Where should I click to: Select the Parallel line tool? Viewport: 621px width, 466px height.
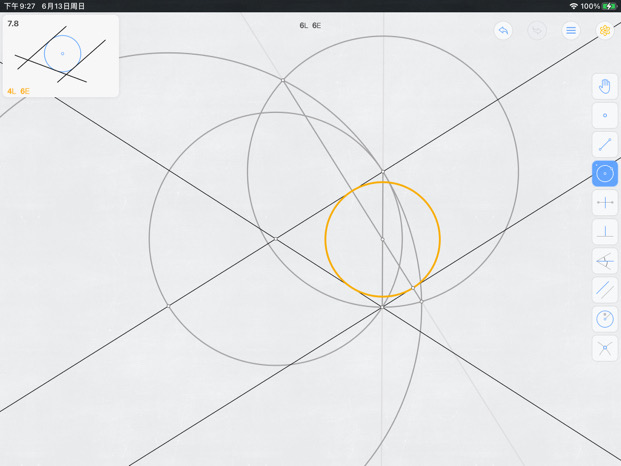tap(605, 290)
